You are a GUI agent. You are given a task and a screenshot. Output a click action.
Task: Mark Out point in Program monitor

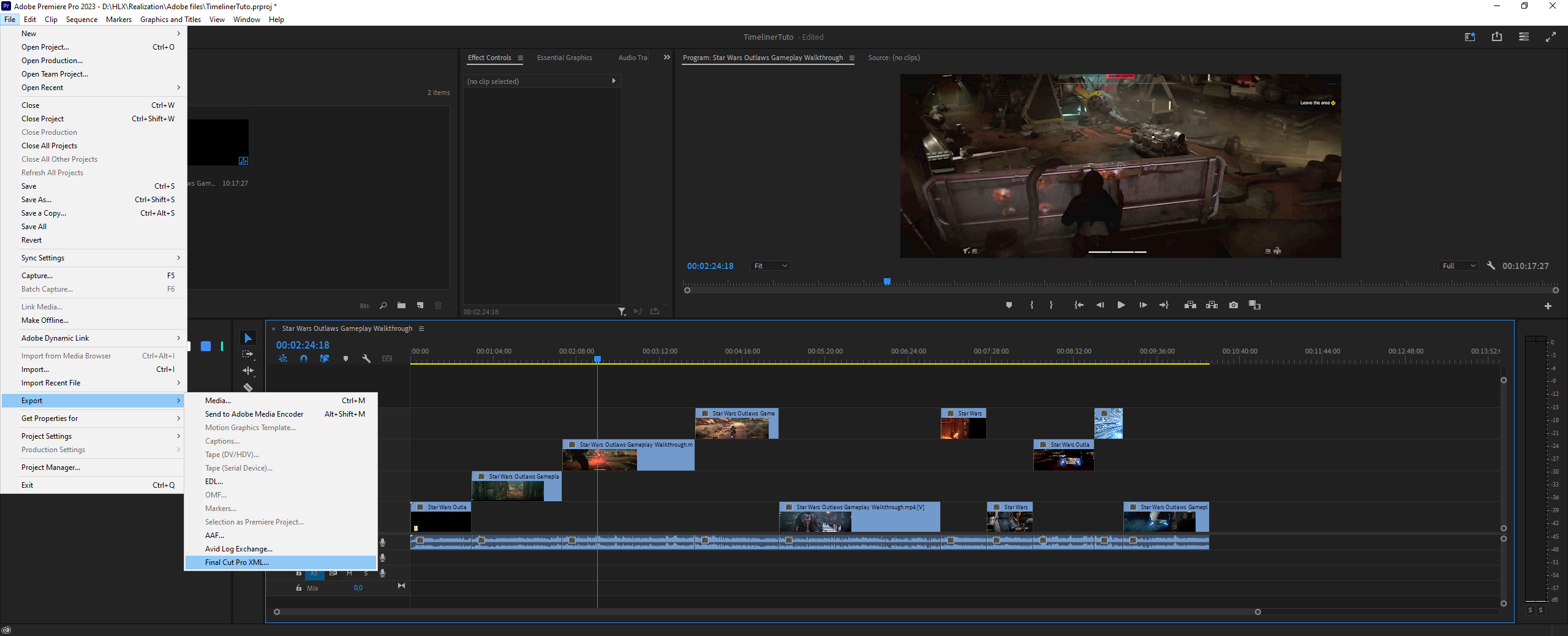click(1051, 305)
